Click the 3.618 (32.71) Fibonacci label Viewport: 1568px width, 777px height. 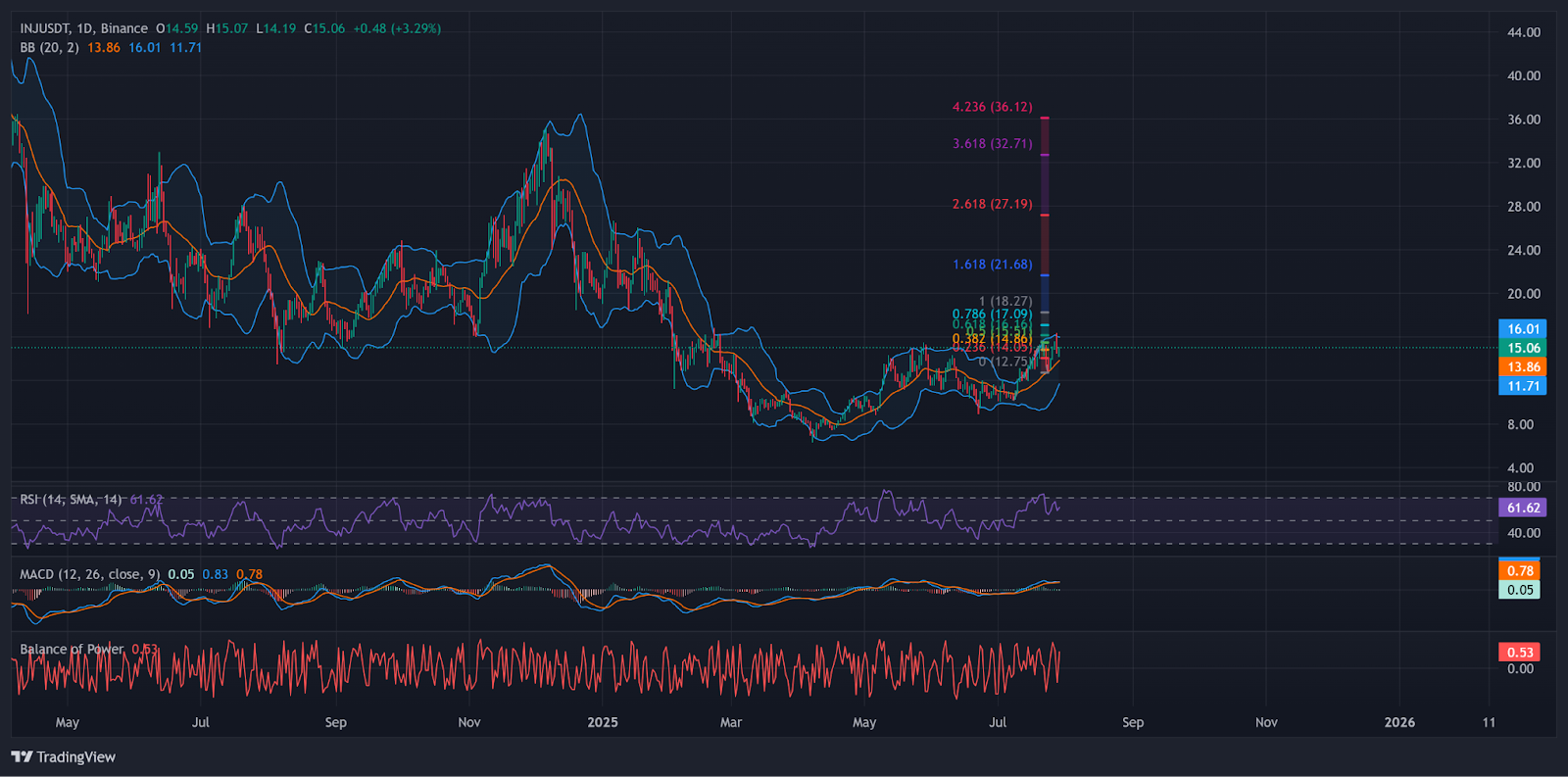(992, 143)
